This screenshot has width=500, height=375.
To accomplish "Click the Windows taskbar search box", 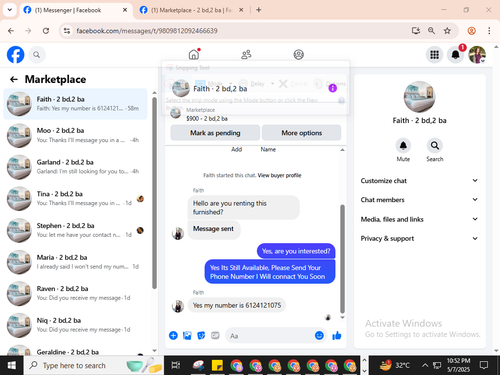I will tap(94, 365).
